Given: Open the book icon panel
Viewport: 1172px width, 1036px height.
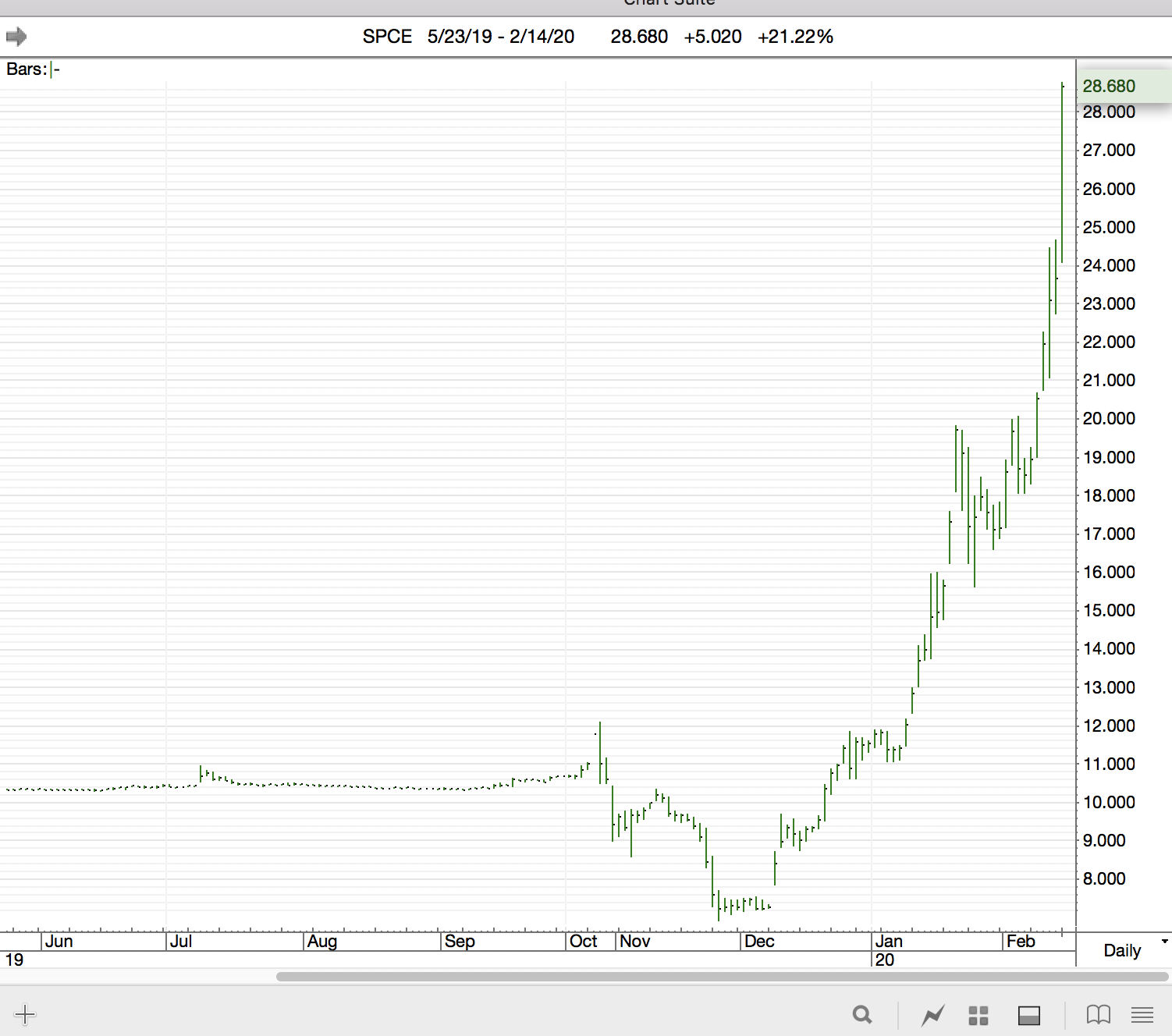Looking at the screenshot, I should coord(1099,1014).
